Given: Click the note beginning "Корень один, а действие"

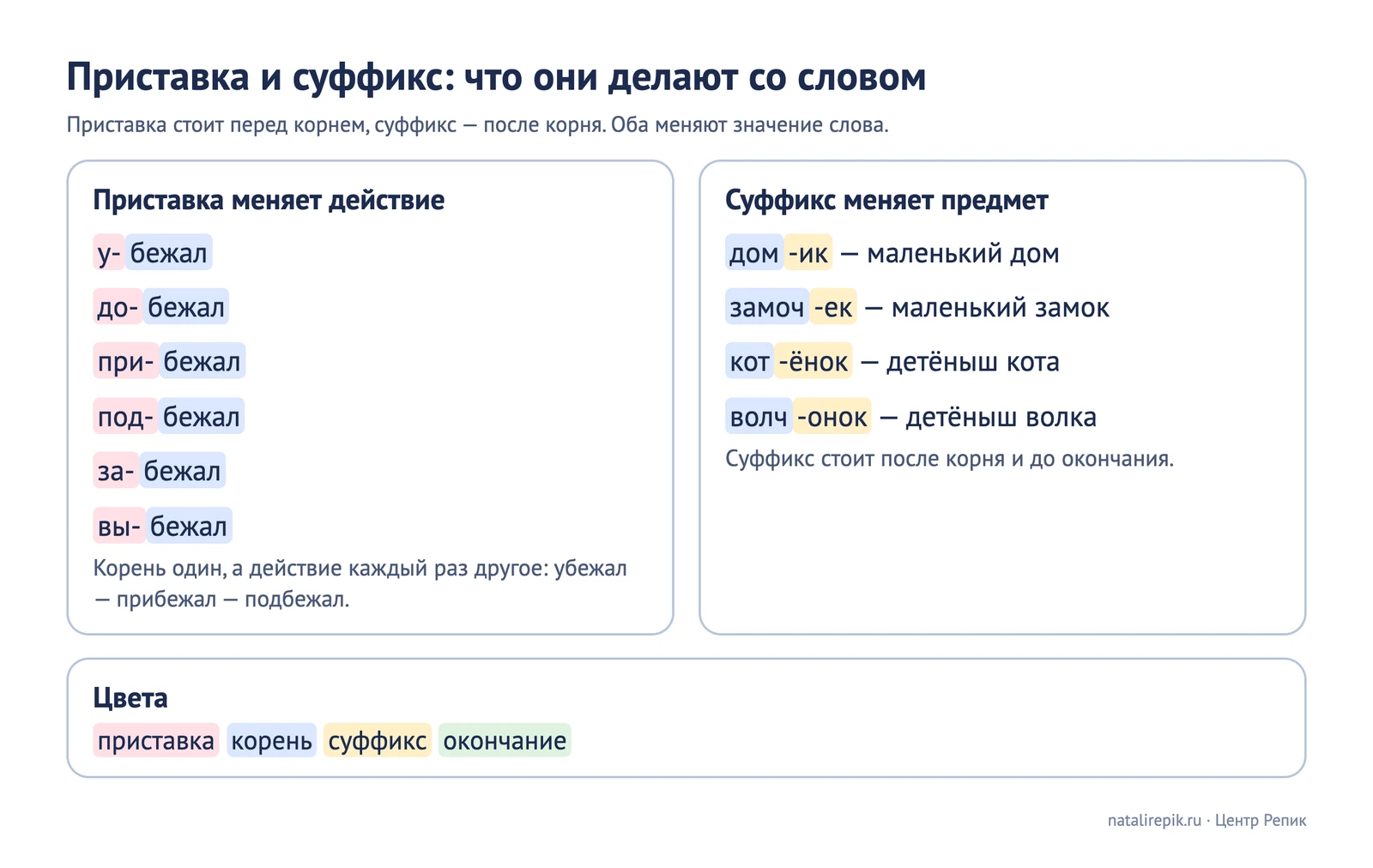Looking at the screenshot, I should (360, 583).
